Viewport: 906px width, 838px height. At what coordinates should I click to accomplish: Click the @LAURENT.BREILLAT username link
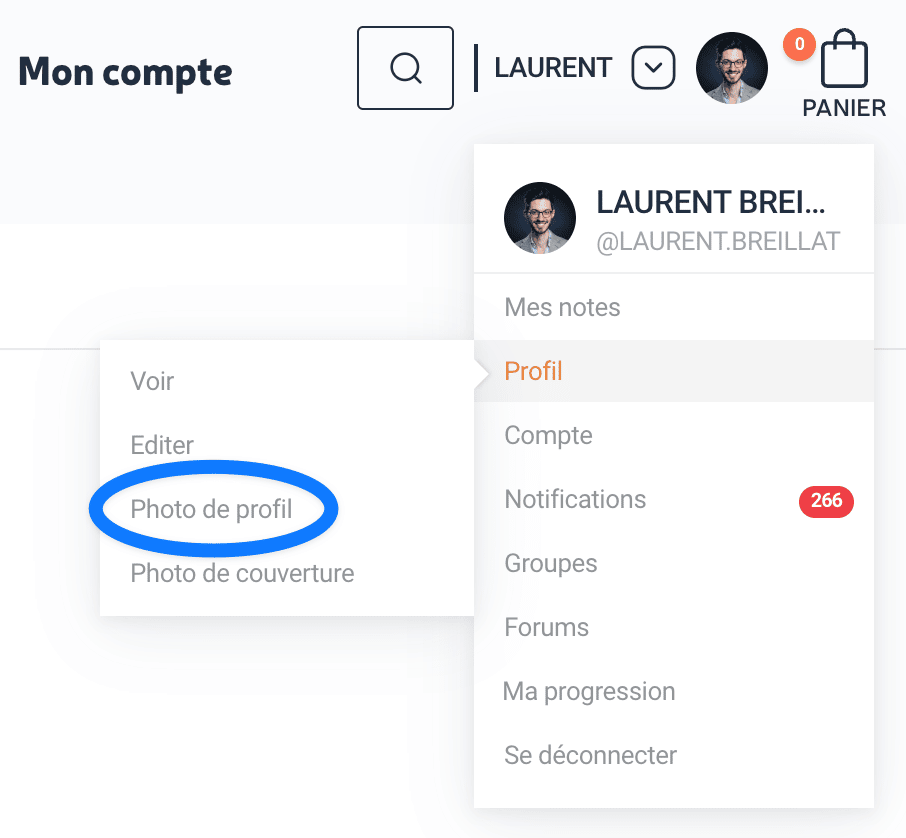718,241
